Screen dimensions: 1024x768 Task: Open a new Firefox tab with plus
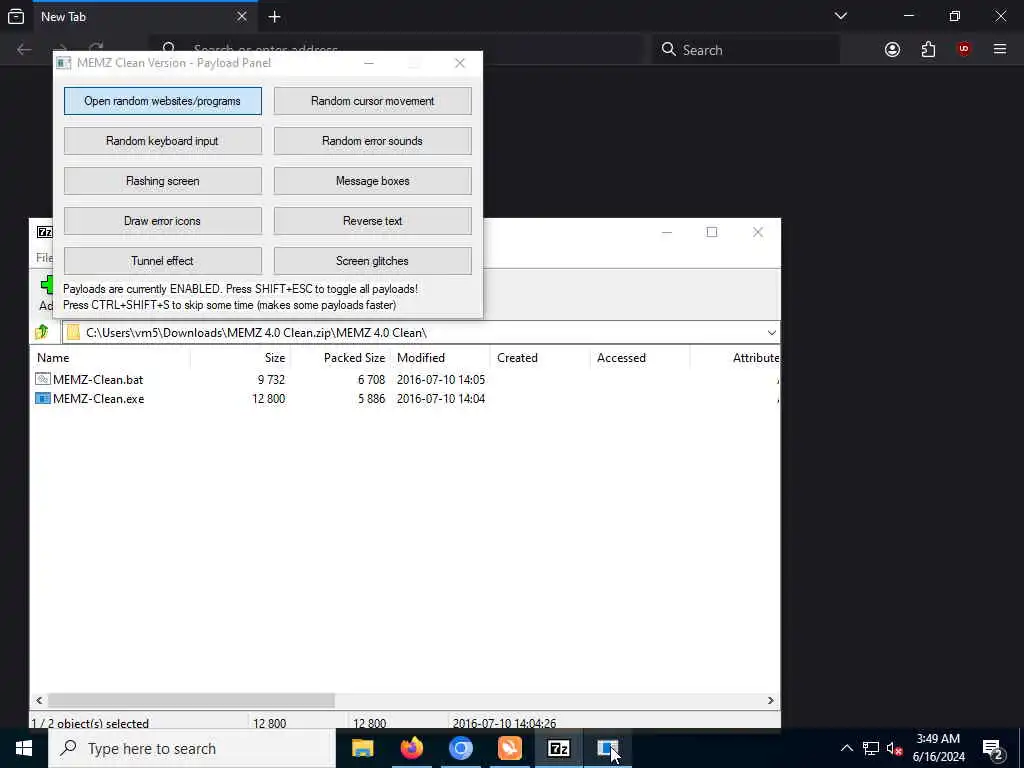[274, 17]
